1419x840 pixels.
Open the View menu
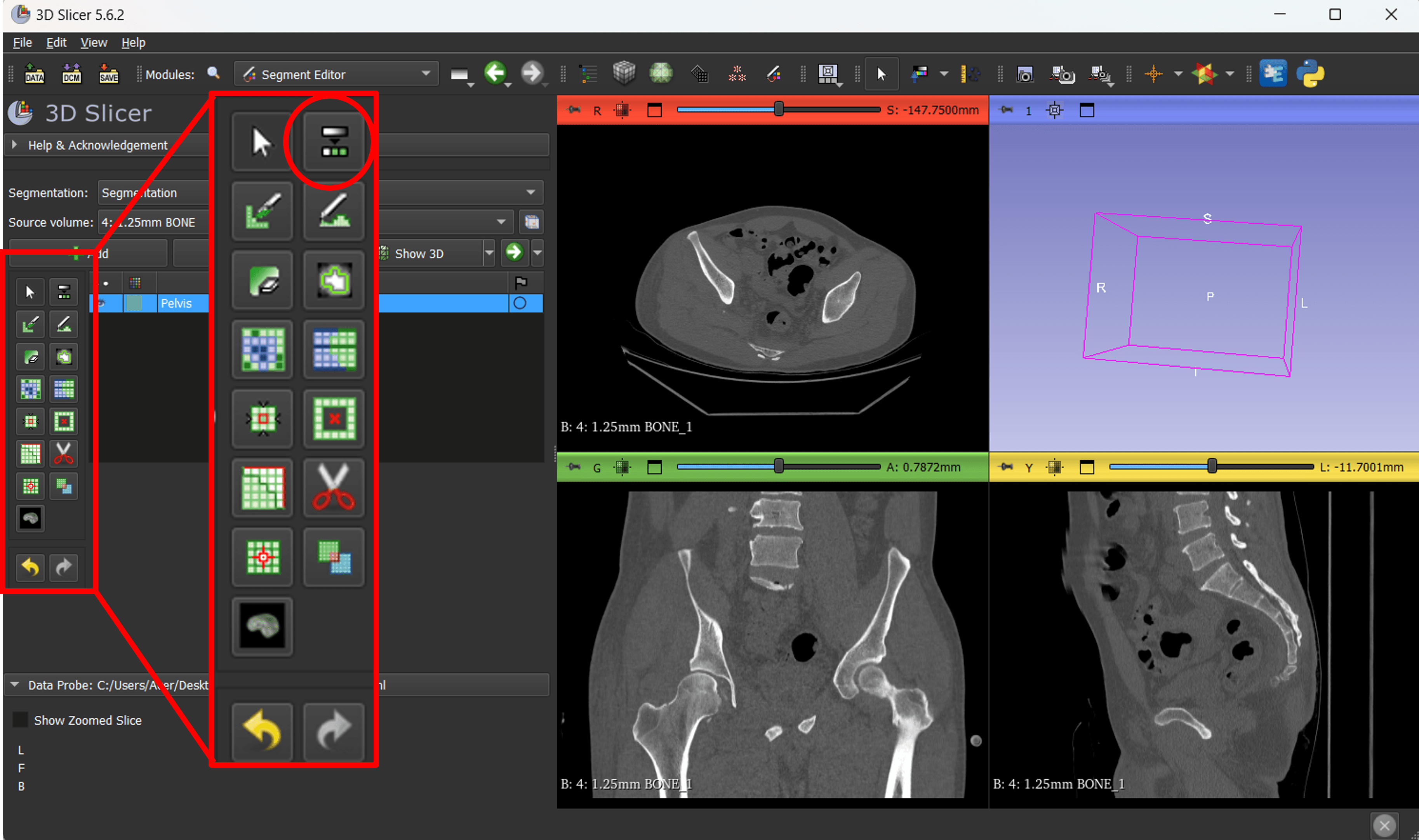click(x=93, y=42)
